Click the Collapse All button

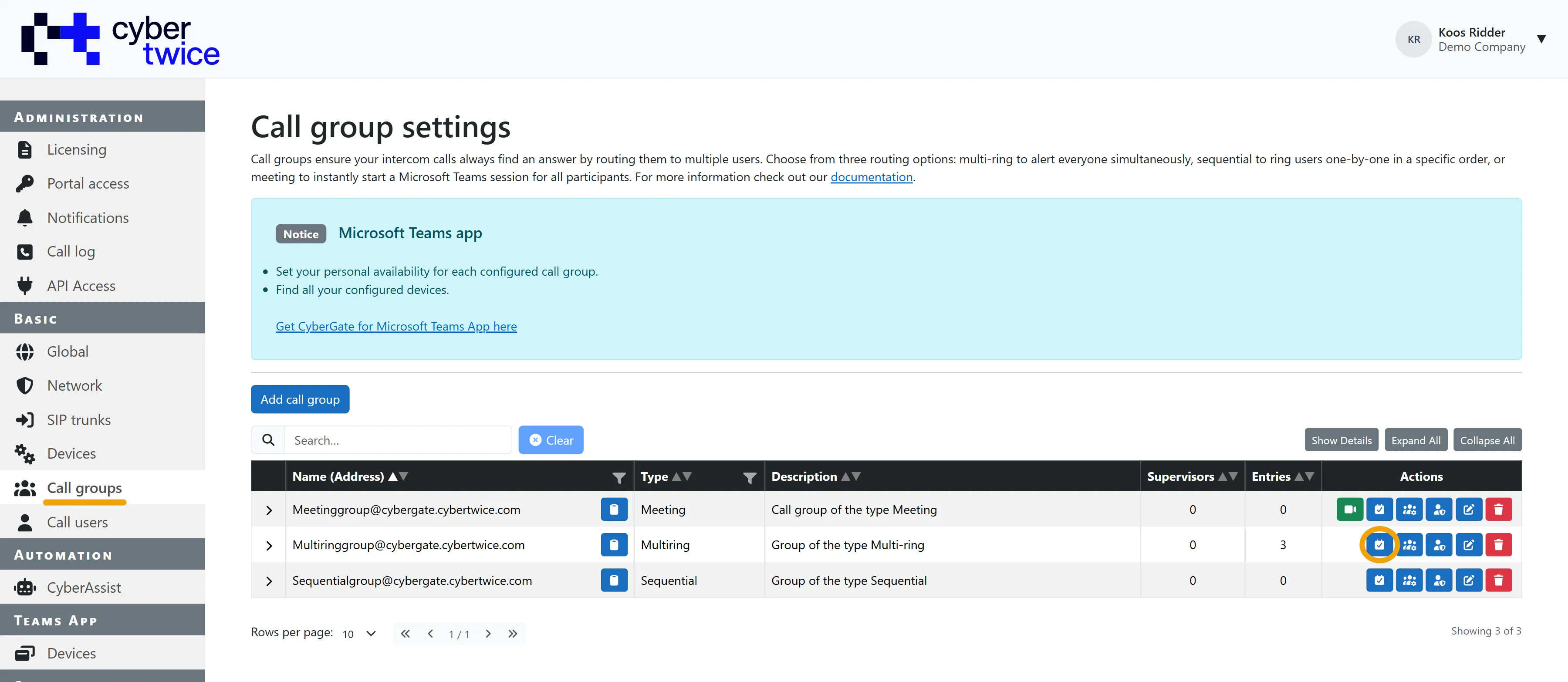point(1487,440)
